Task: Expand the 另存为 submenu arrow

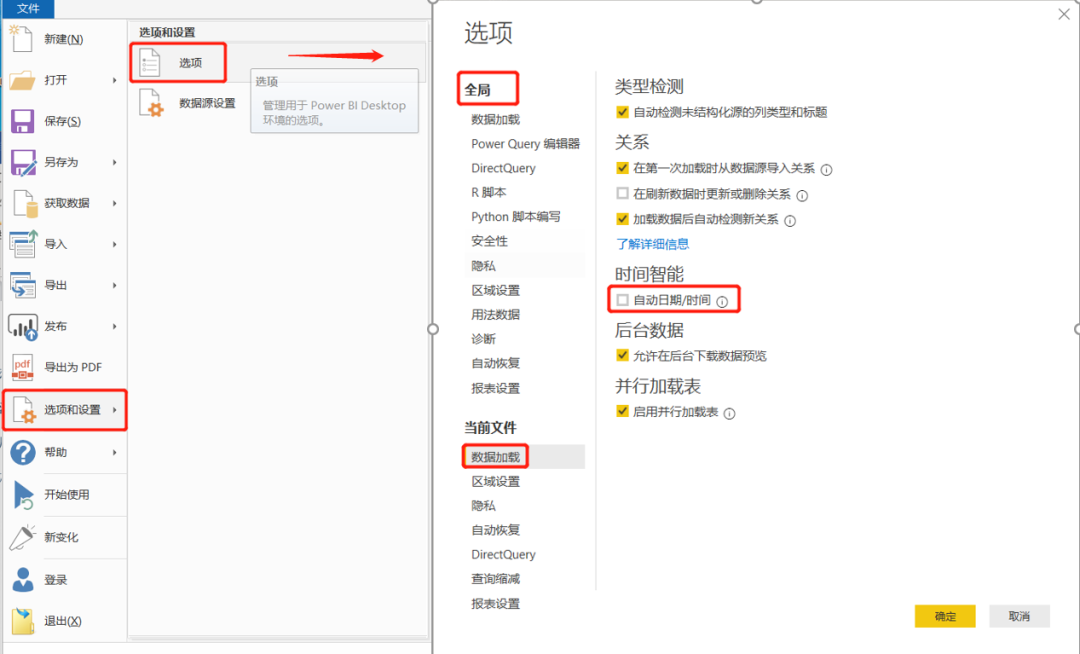Action: tap(114, 162)
